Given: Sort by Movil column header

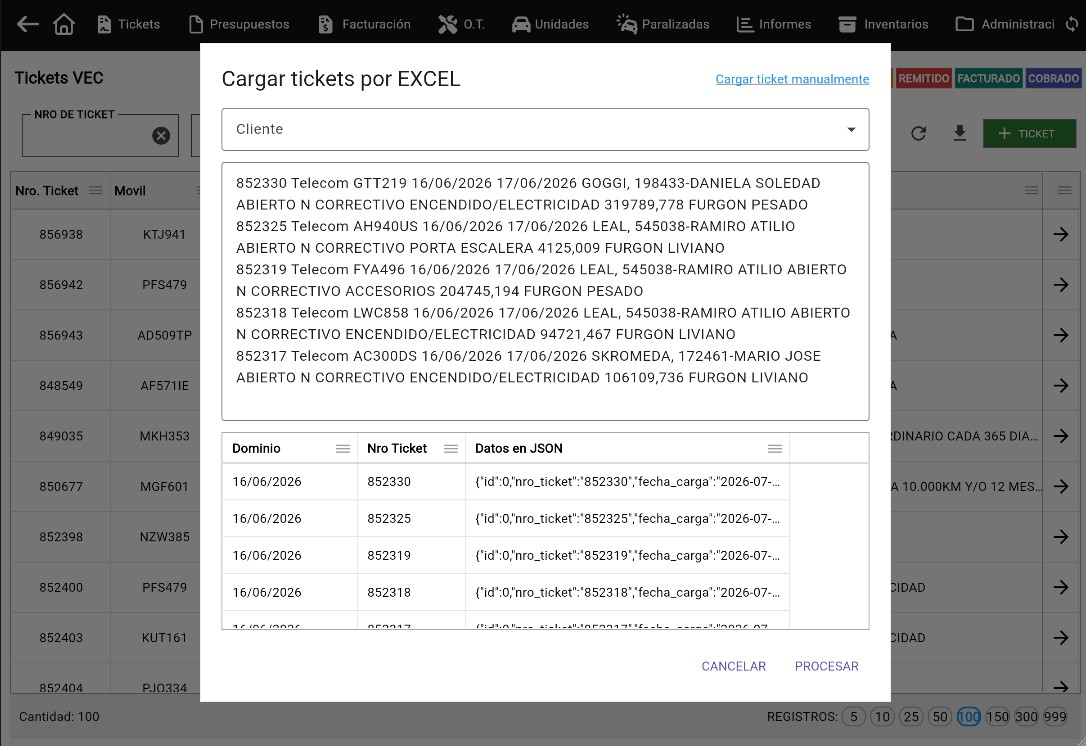Looking at the screenshot, I should click(130, 190).
